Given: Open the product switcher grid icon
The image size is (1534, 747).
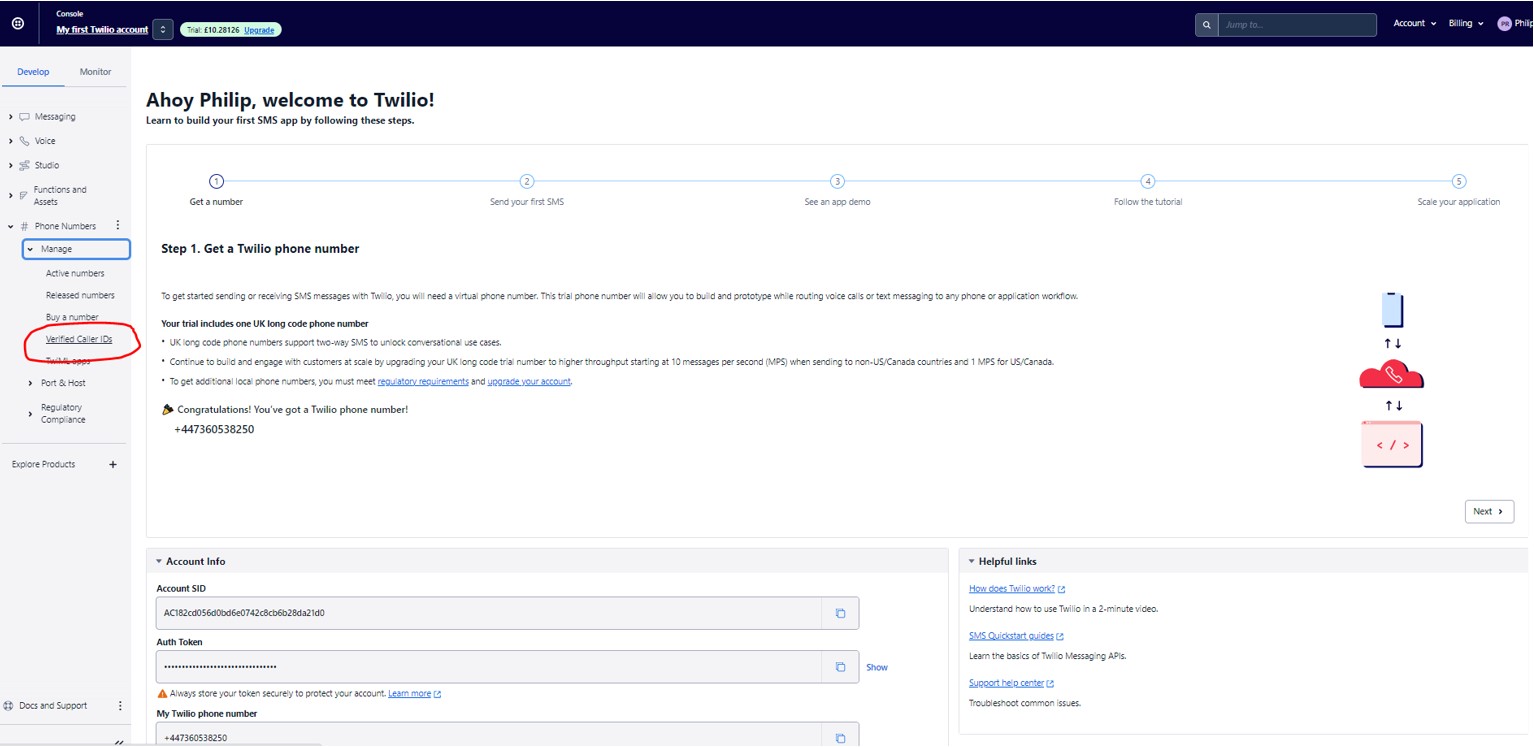Looking at the screenshot, I should (18, 23).
